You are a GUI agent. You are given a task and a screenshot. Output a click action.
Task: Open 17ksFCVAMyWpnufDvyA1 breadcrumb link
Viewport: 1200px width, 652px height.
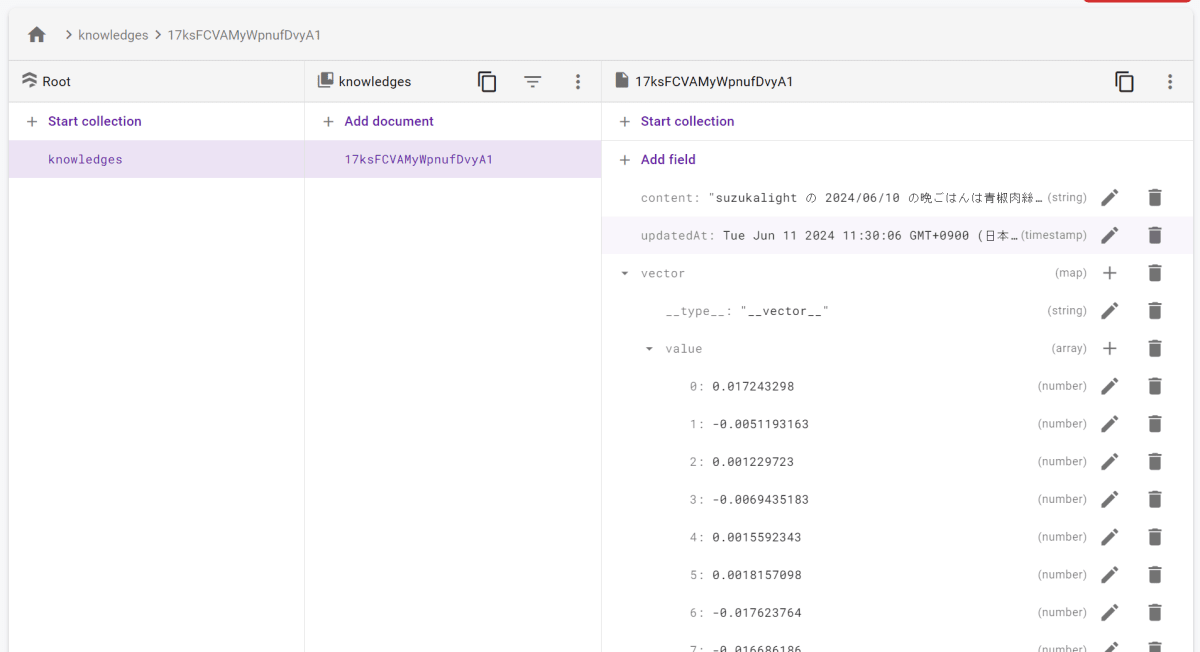pos(244,35)
